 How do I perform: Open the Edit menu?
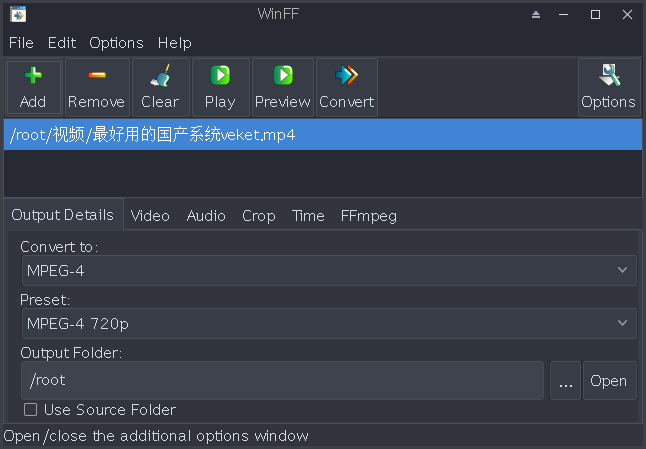(62, 43)
